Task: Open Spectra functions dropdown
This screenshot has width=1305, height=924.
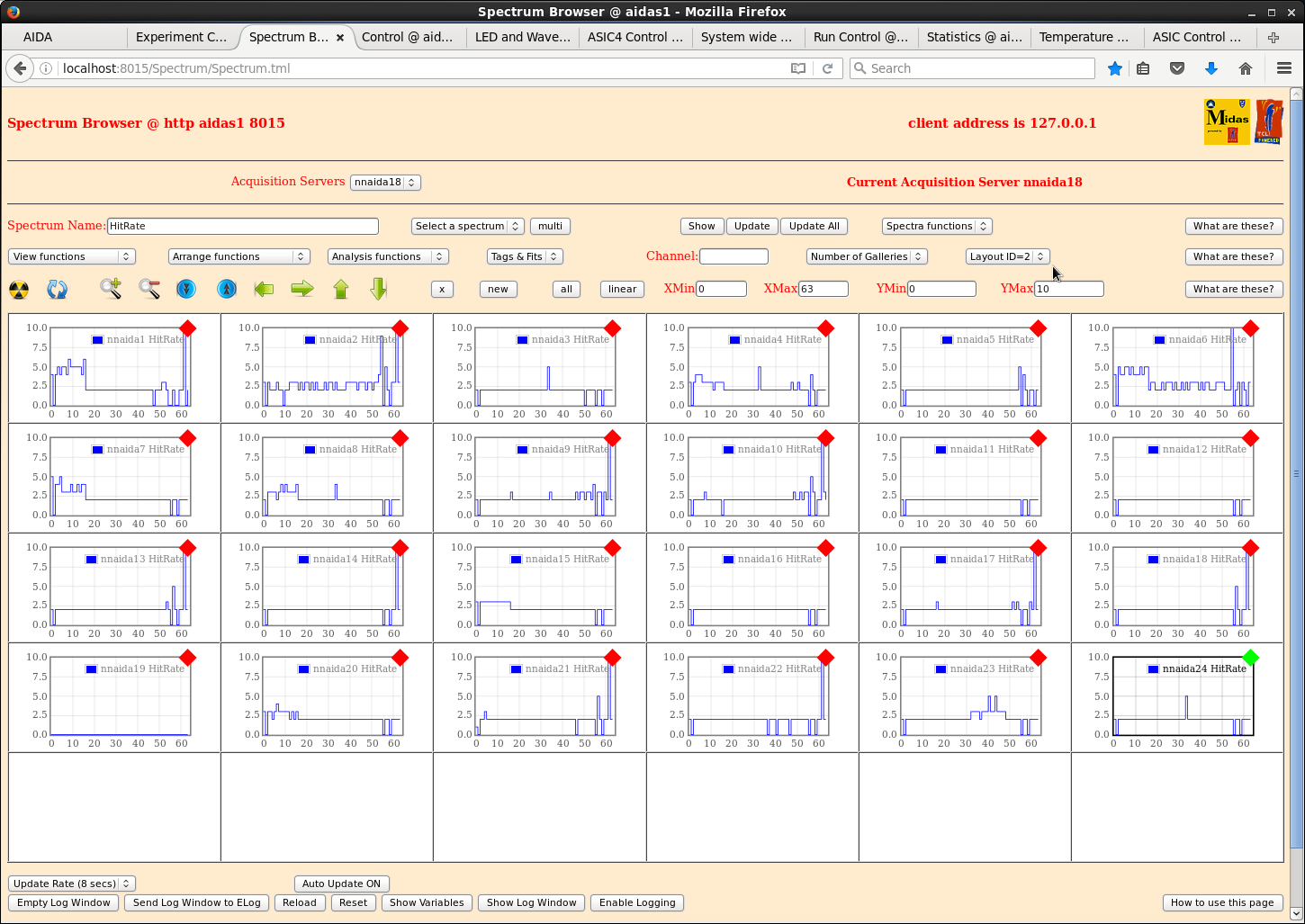Action: pos(937,226)
